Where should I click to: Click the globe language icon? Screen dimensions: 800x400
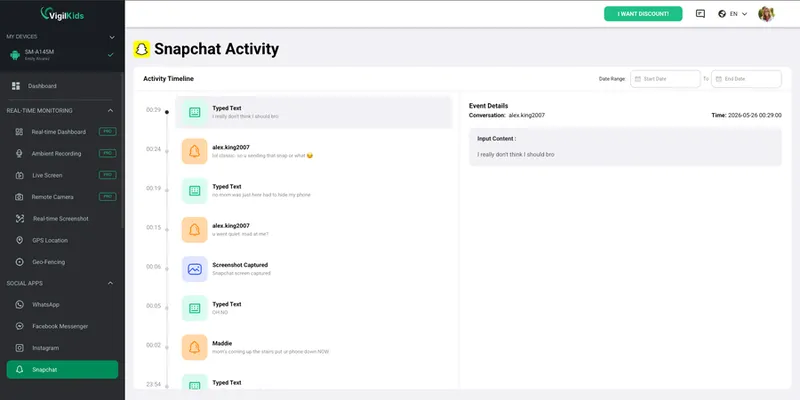(x=722, y=14)
